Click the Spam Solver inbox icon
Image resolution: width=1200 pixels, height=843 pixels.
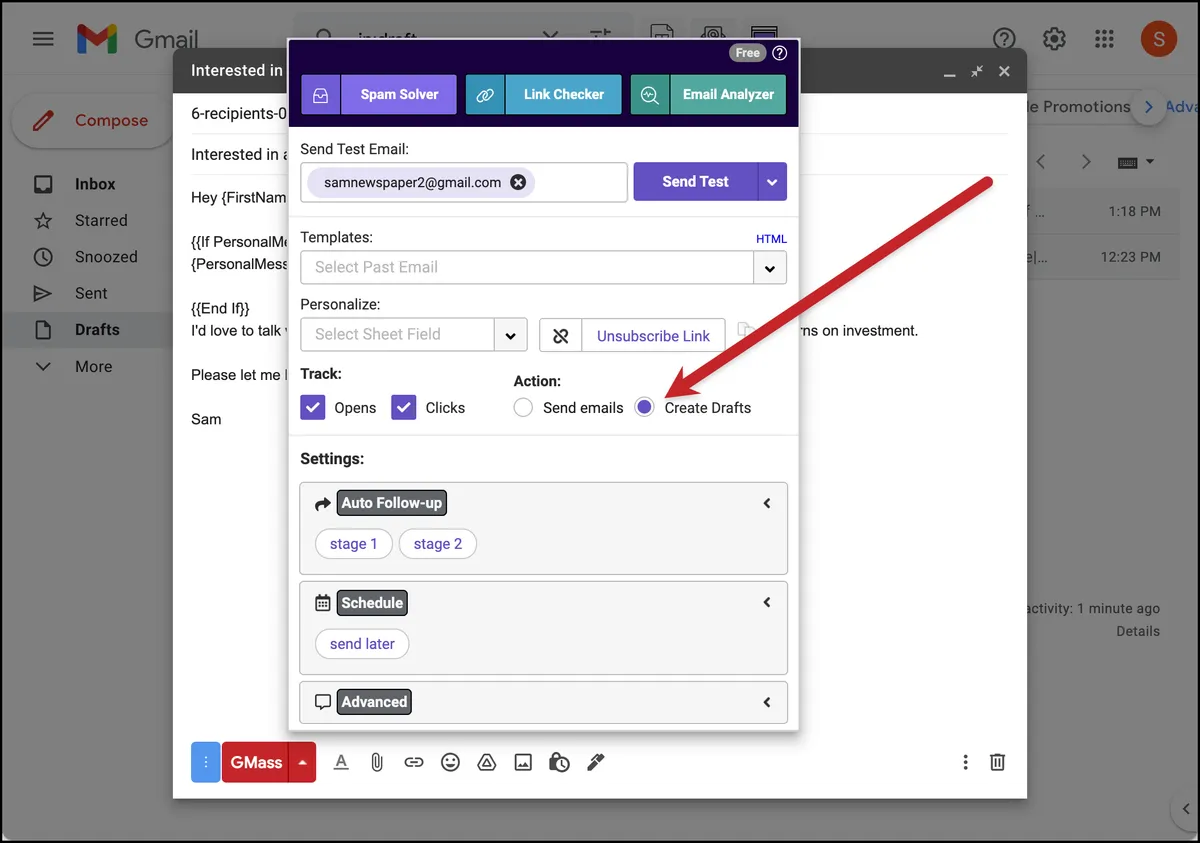321,95
